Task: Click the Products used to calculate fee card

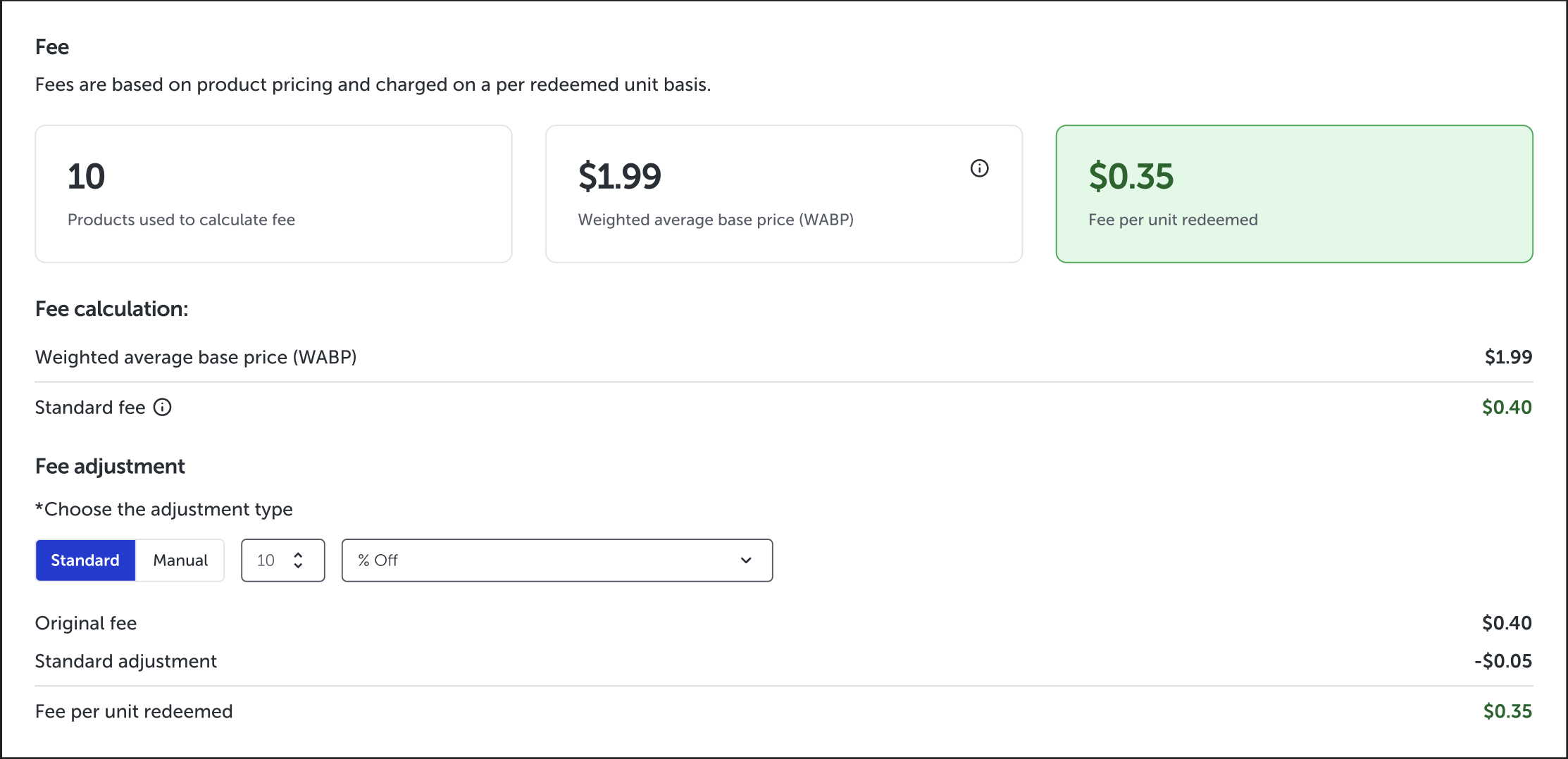Action: [273, 194]
